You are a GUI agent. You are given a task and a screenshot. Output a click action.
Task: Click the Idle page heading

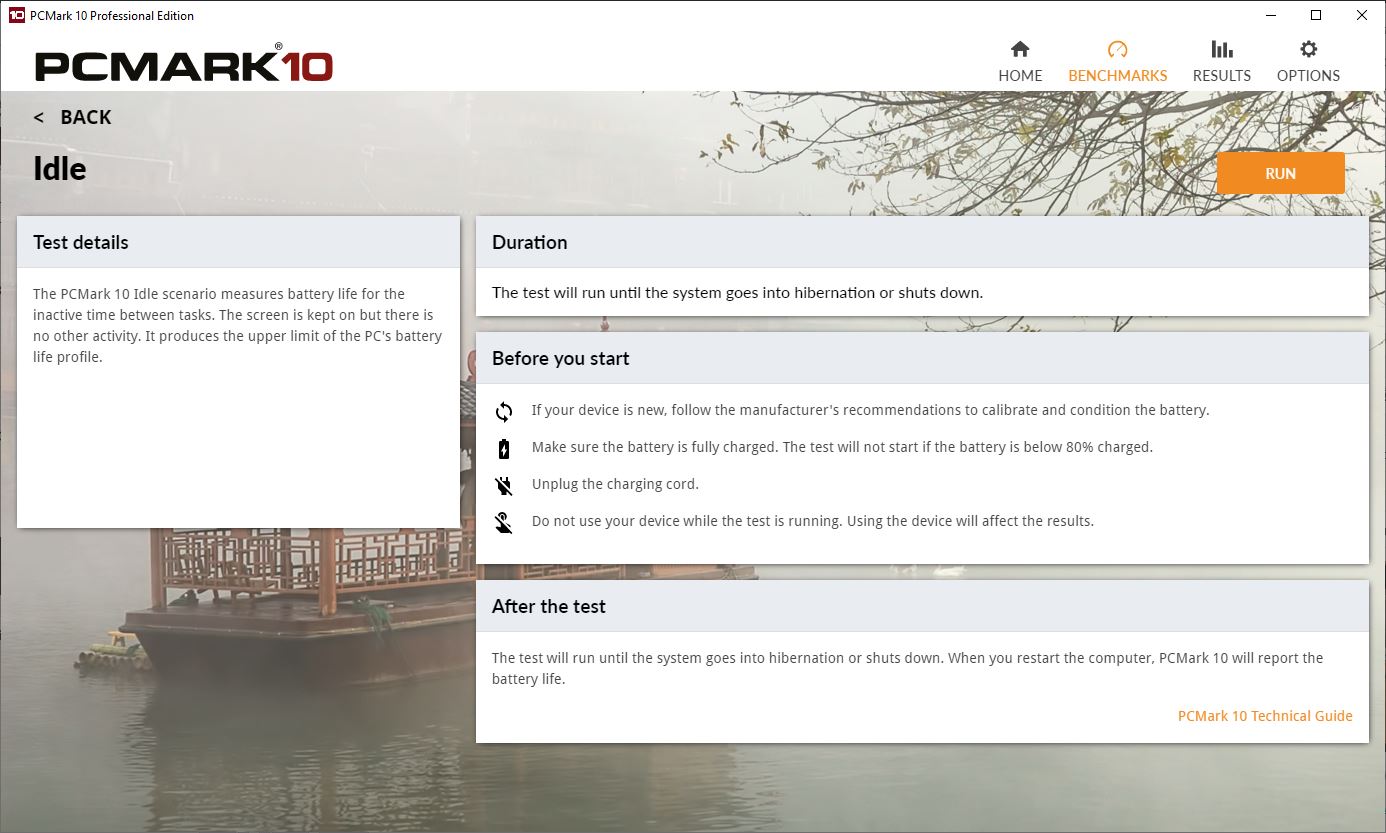60,168
